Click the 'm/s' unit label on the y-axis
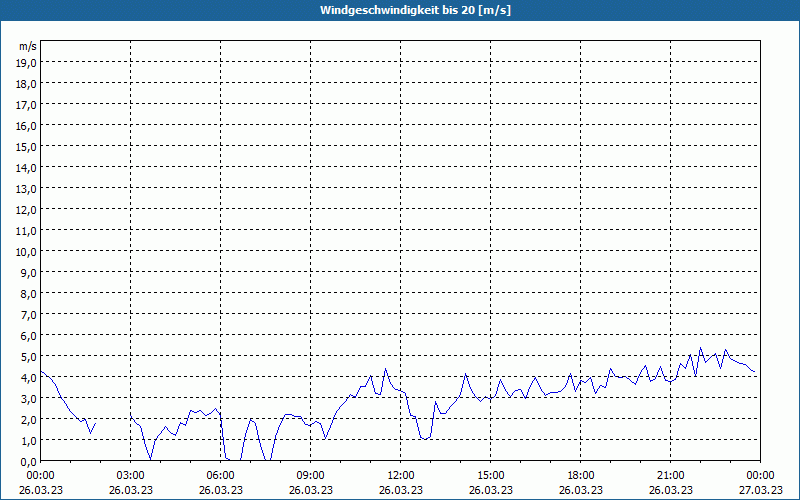This screenshot has height=500, width=800. click(28, 46)
